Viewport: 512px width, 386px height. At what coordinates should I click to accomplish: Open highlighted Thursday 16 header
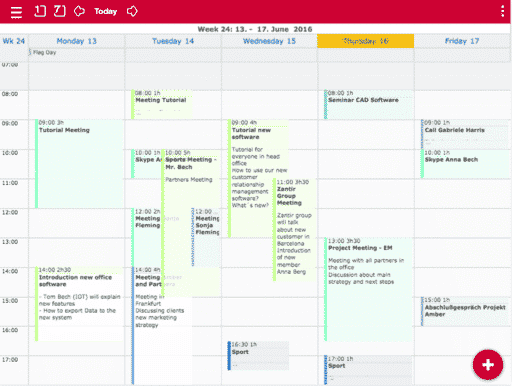point(366,41)
